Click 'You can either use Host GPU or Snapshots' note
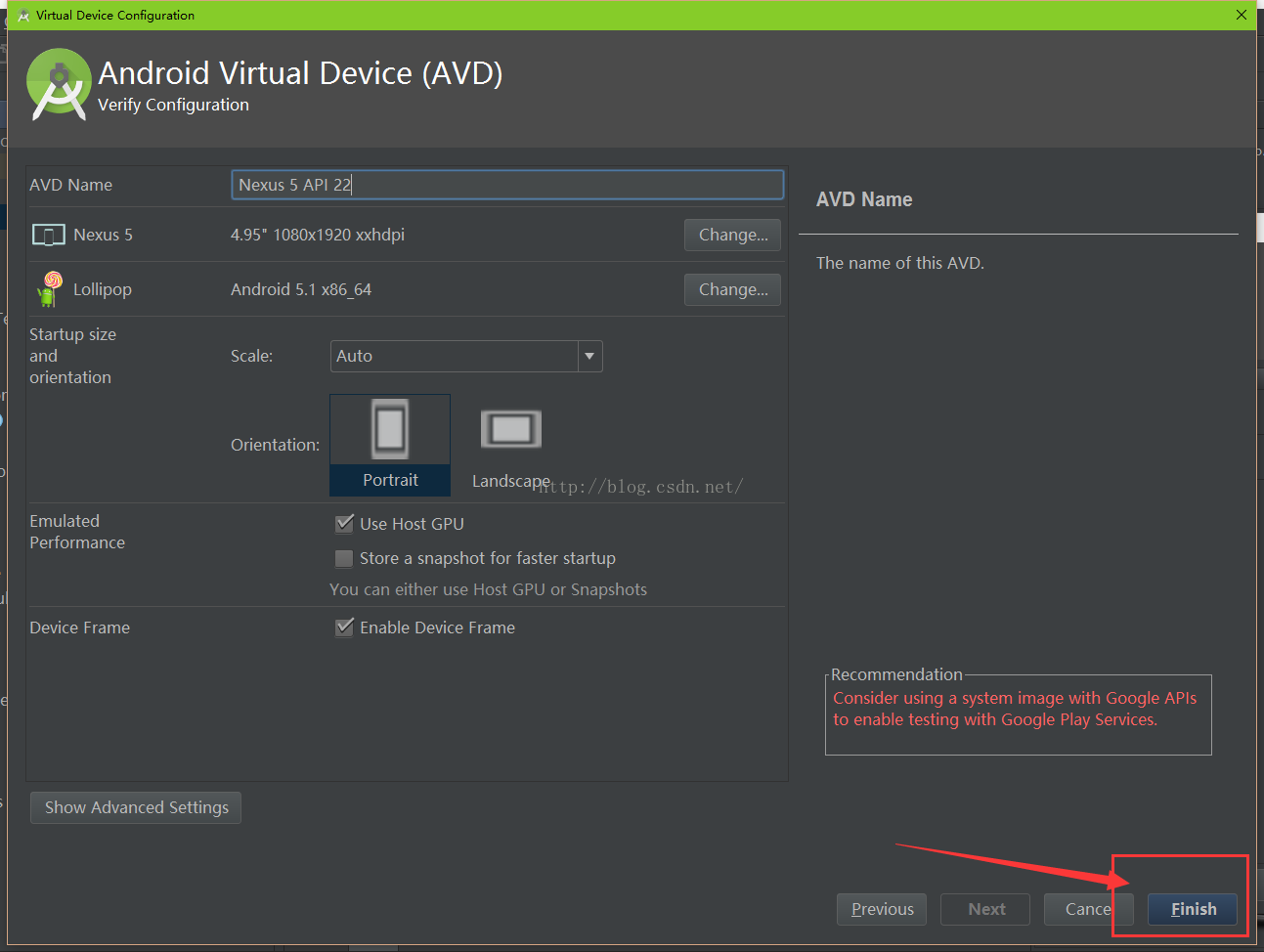1264x952 pixels. pyautogui.click(x=488, y=589)
